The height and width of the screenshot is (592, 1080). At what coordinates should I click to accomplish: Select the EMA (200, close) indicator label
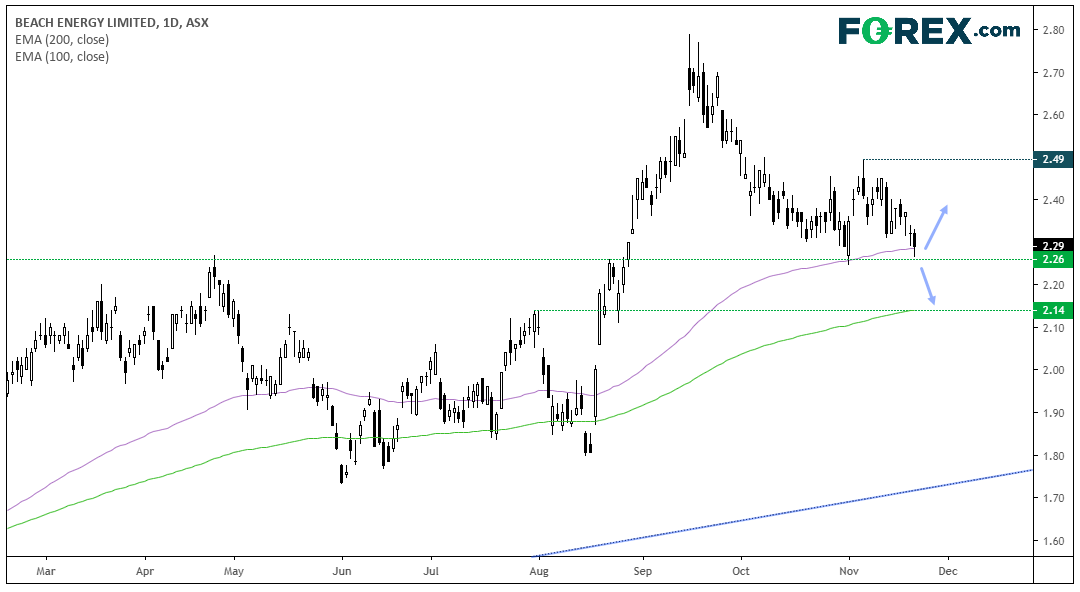62,40
